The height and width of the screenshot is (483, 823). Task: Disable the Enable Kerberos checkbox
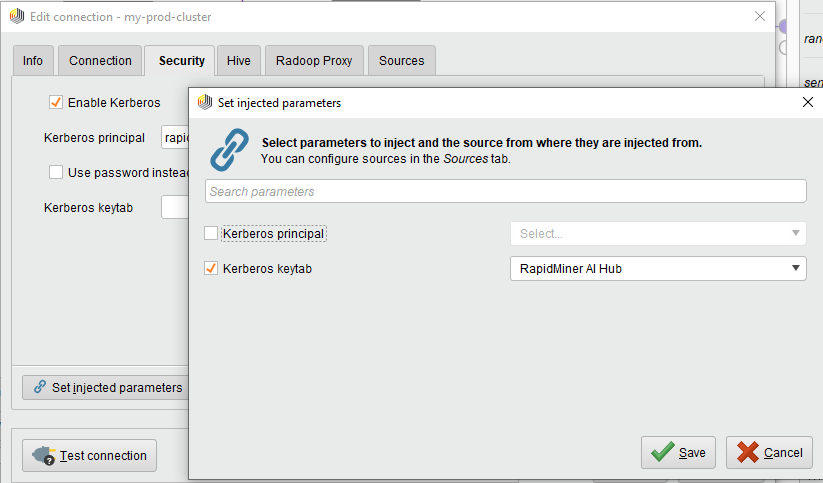[56, 102]
